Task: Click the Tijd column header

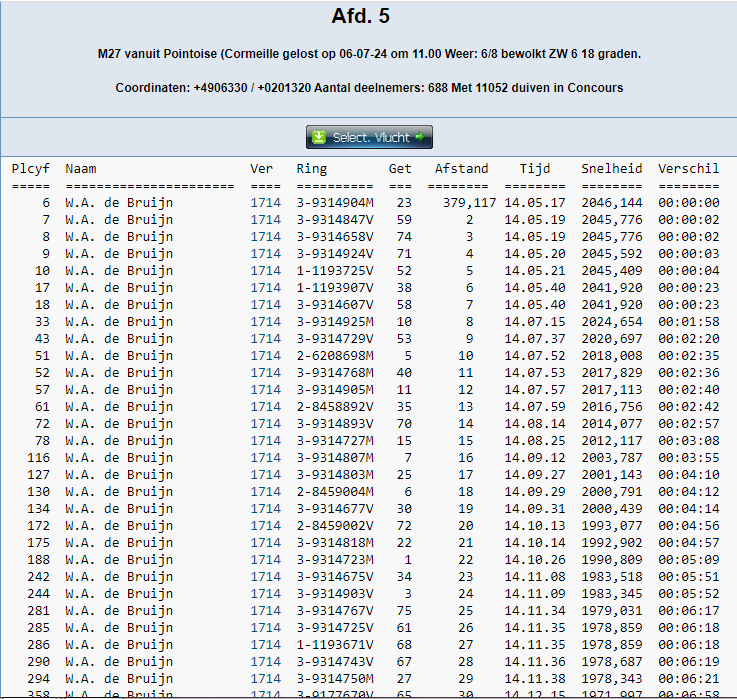Action: coord(535,169)
